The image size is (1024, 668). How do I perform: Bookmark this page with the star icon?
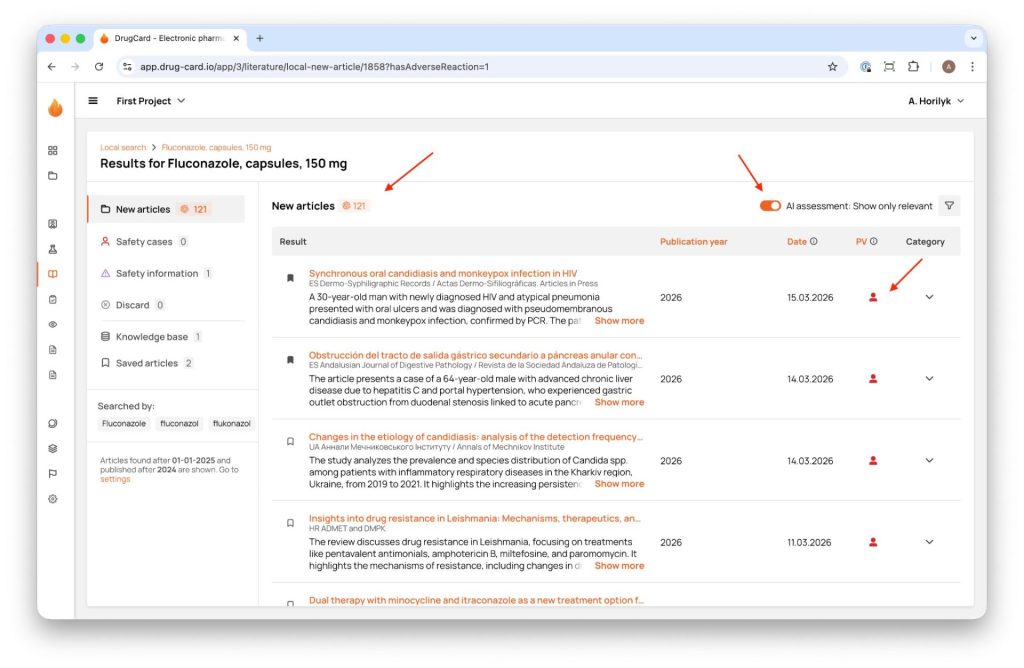click(832, 67)
